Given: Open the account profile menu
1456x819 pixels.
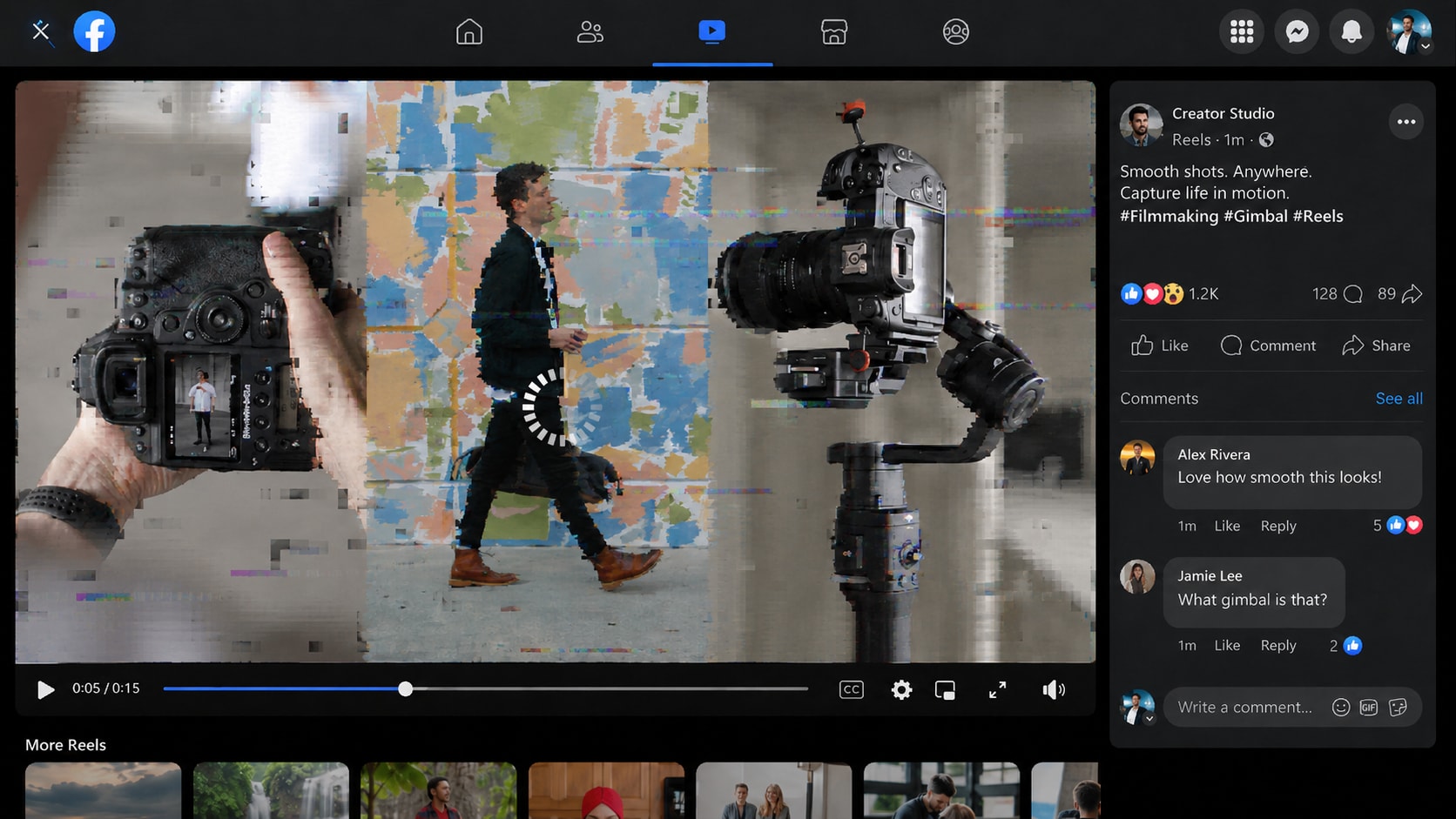Looking at the screenshot, I should coord(1408,32).
